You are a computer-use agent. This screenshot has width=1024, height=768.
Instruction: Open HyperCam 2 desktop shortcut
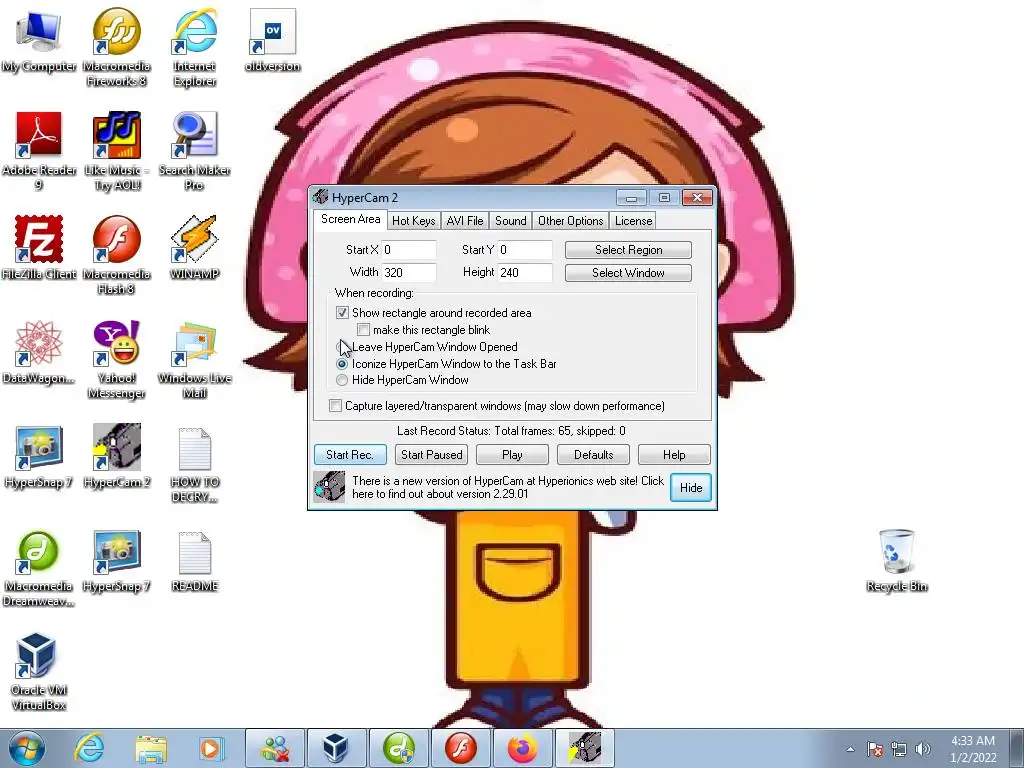coord(116,456)
